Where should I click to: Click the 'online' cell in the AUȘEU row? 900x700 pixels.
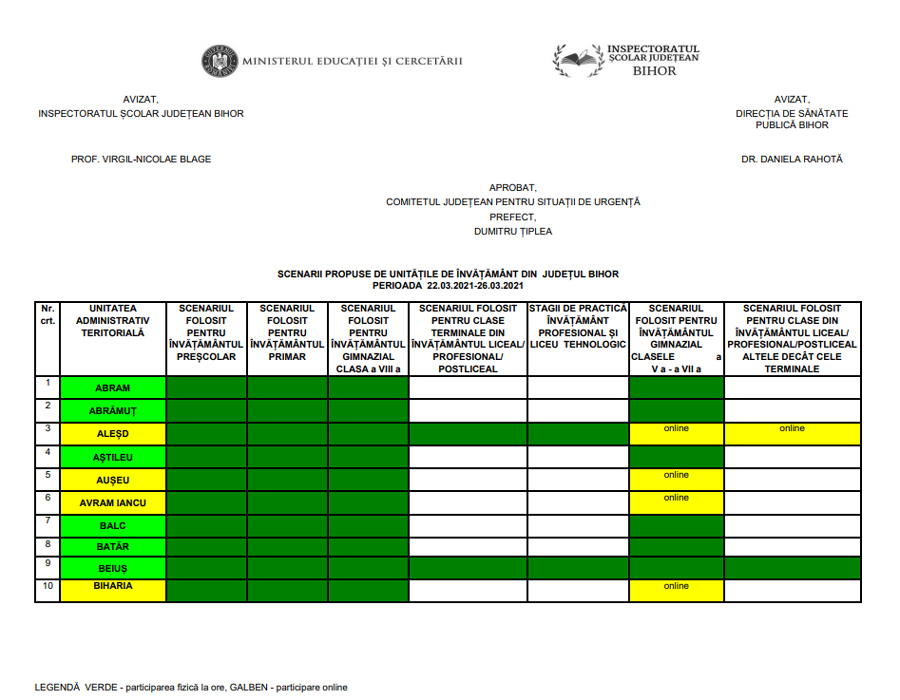(676, 480)
